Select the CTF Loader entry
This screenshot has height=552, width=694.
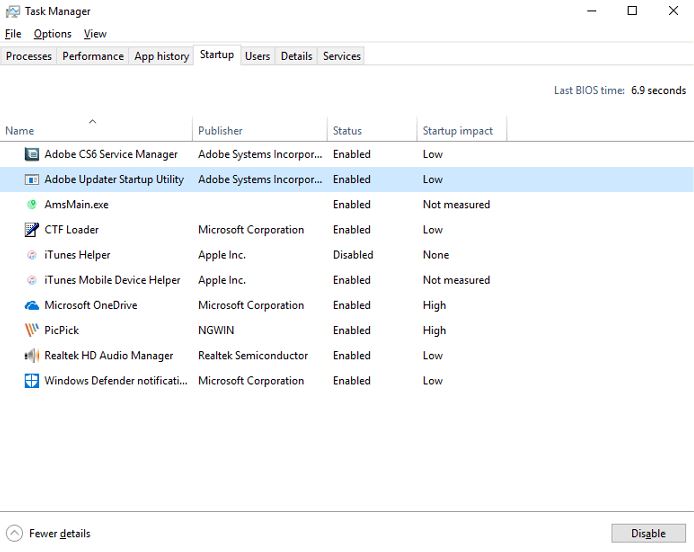[x=72, y=230]
